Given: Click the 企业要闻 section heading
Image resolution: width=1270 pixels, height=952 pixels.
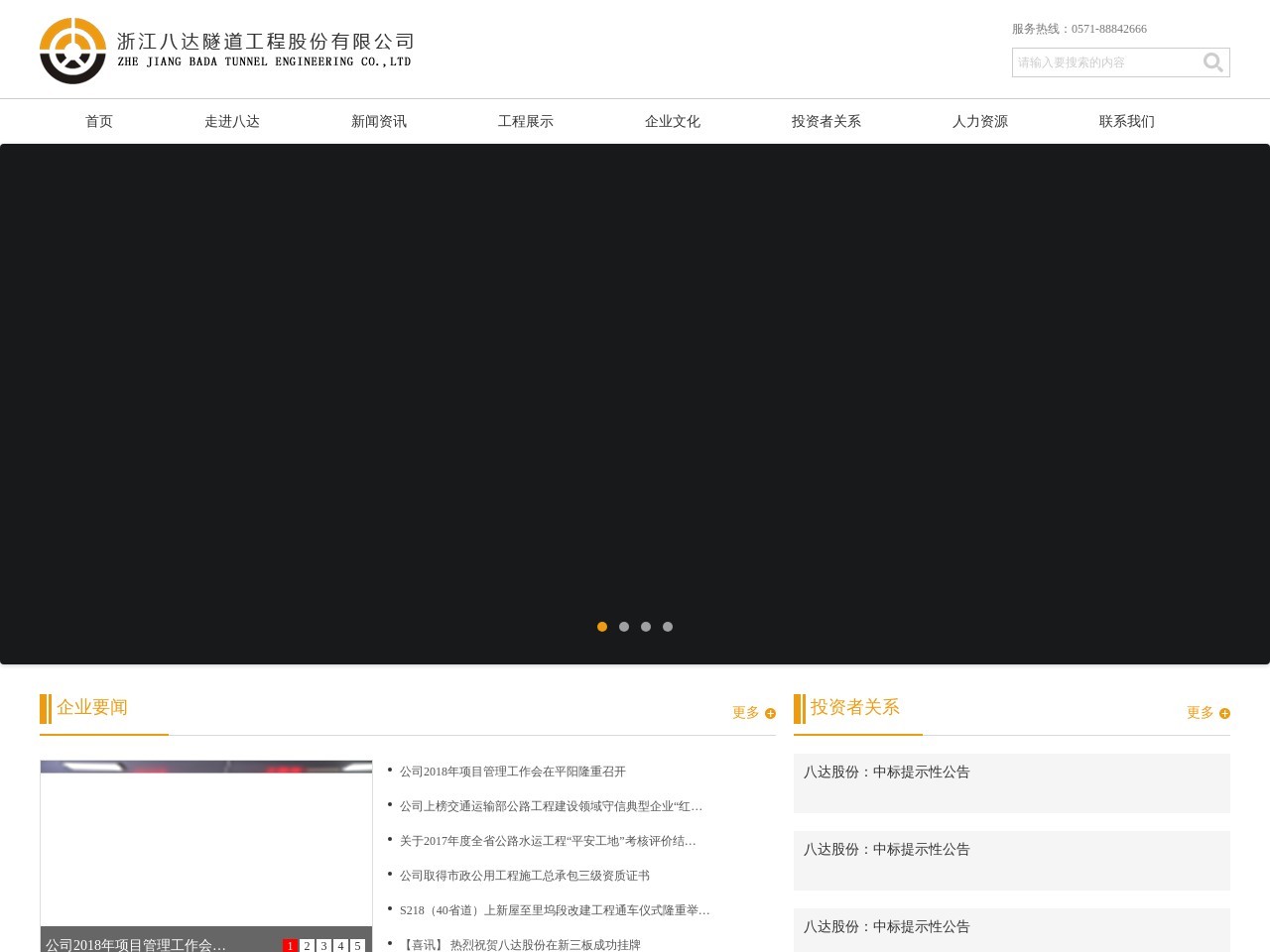Looking at the screenshot, I should point(92,707).
